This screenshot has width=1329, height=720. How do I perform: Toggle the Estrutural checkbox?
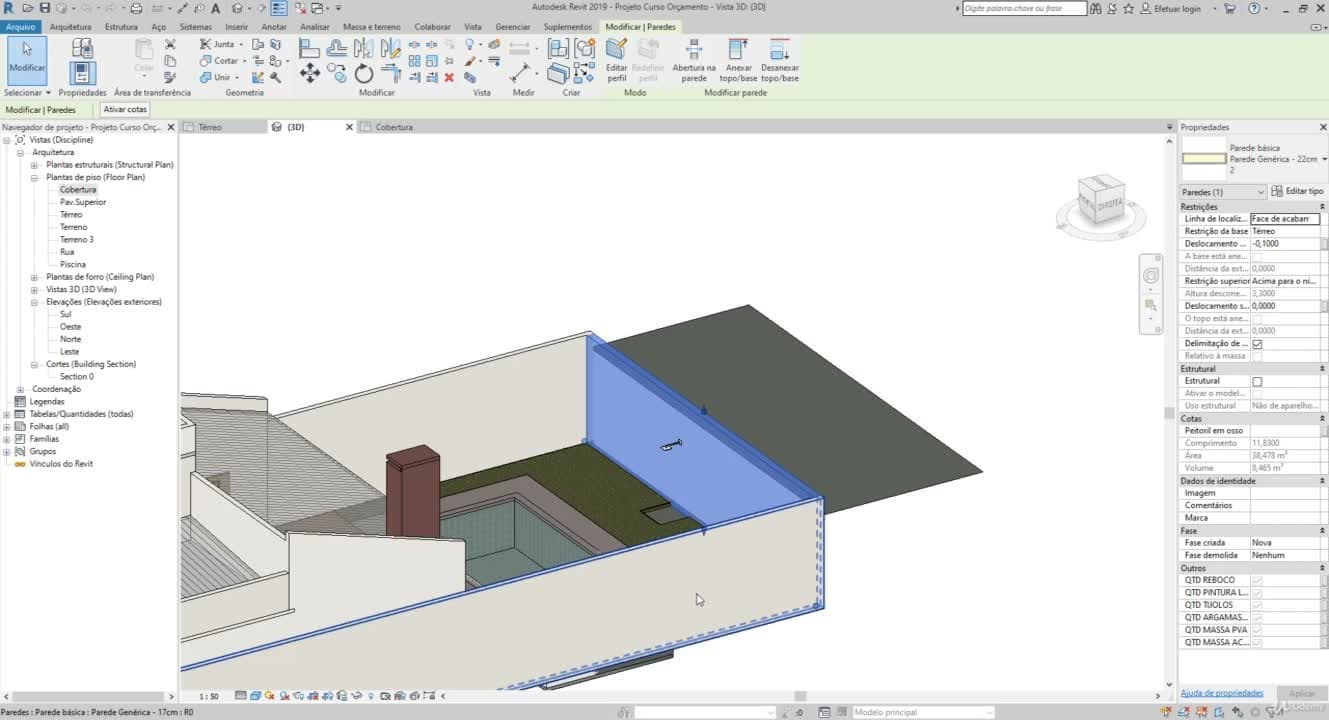pos(1257,381)
